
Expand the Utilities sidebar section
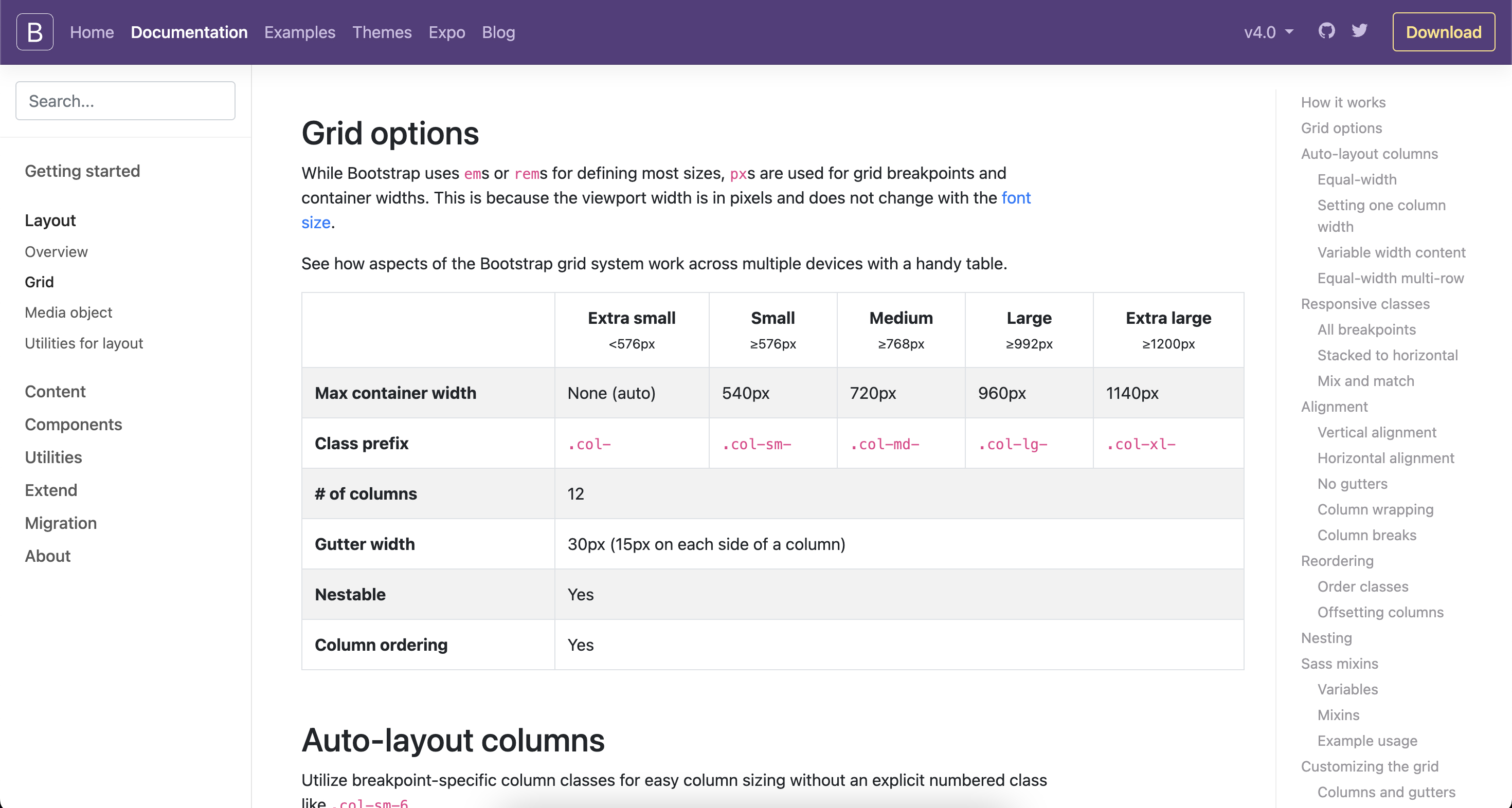[53, 457]
